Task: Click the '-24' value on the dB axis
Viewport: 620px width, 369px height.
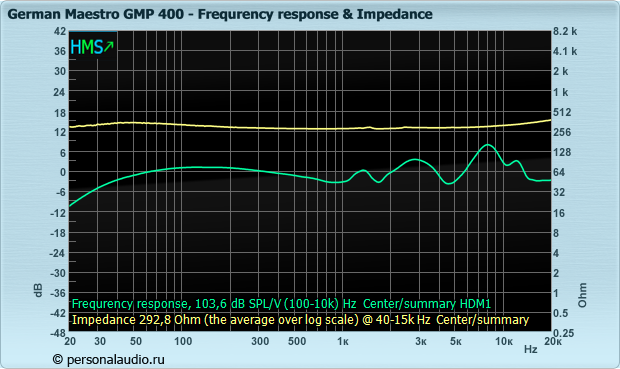Action: click(58, 253)
